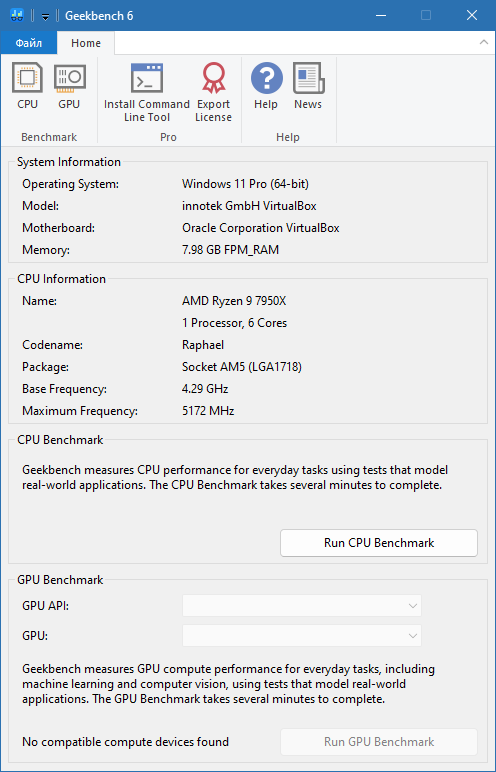
Task: Click the disabled Run GPU Benchmark button
Action: pos(379,741)
